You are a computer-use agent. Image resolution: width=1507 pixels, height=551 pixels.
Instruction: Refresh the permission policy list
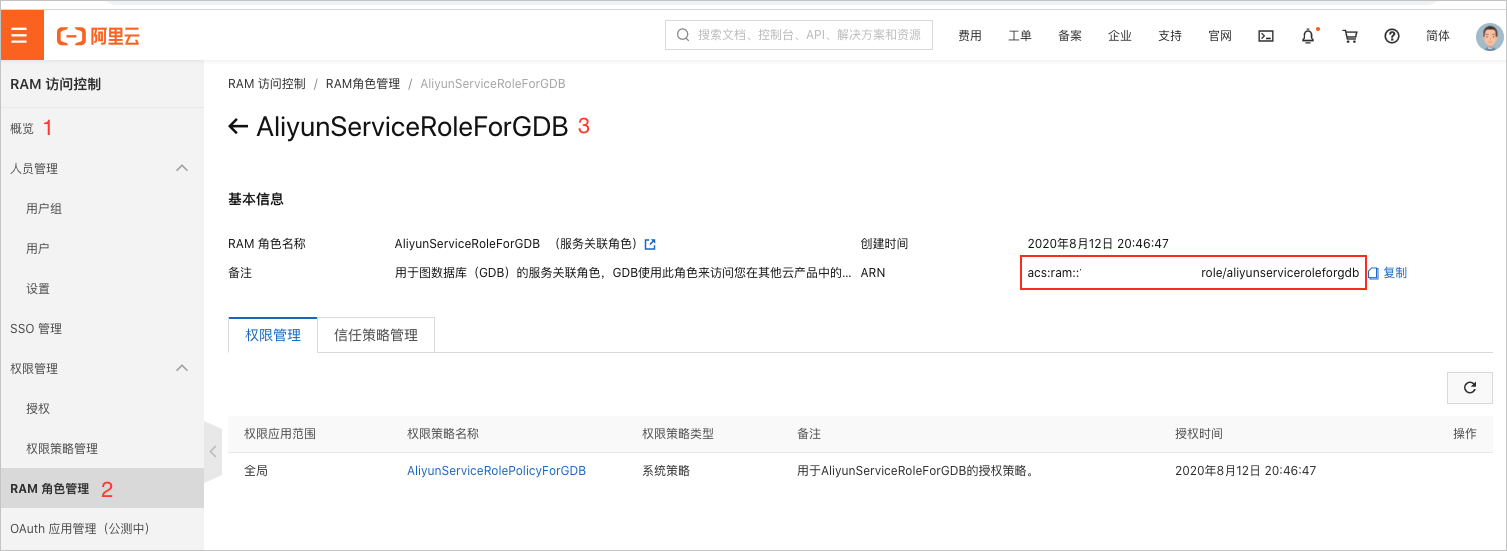[x=1470, y=388]
